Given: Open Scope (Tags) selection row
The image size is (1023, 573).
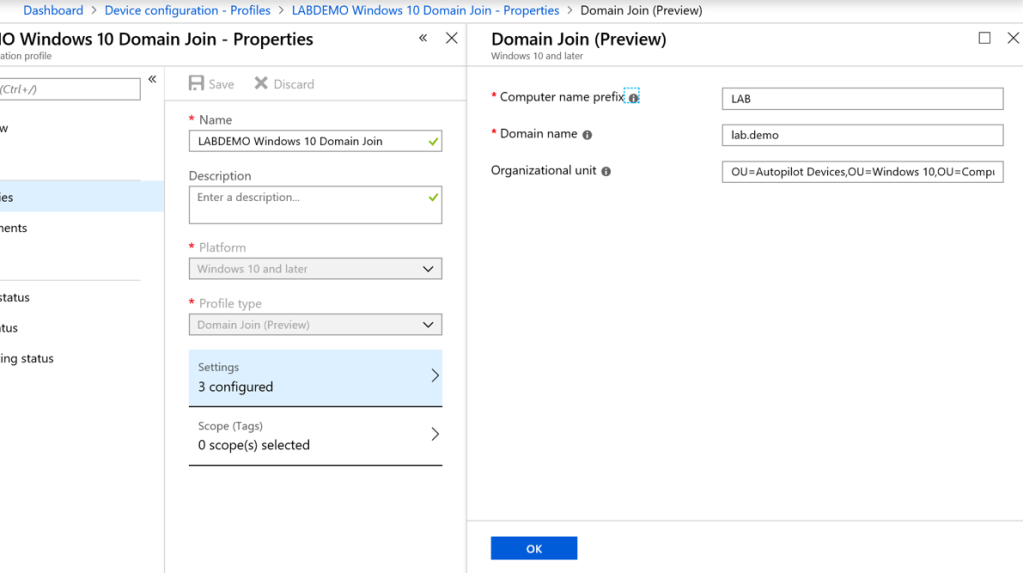Looking at the screenshot, I should coord(315,436).
